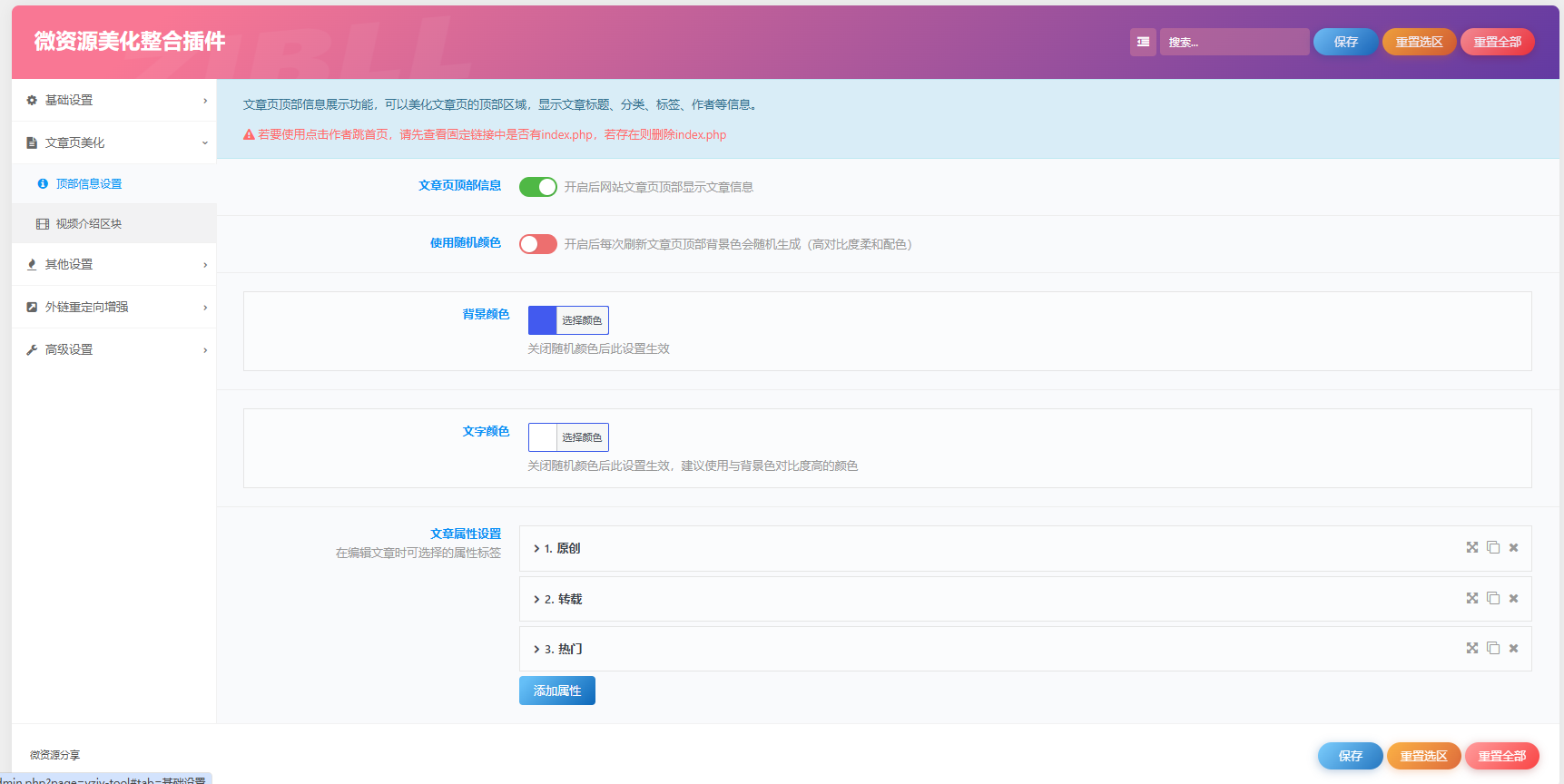The width and height of the screenshot is (1564, 784).
Task: Click the top 保存 button
Action: click(x=1345, y=42)
